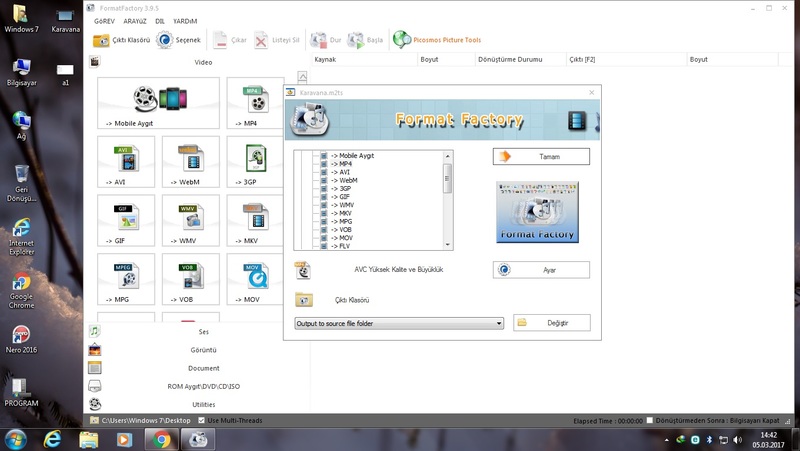Open Seçenek options in toolbar
Screen dimensions: 800x451
178,40
